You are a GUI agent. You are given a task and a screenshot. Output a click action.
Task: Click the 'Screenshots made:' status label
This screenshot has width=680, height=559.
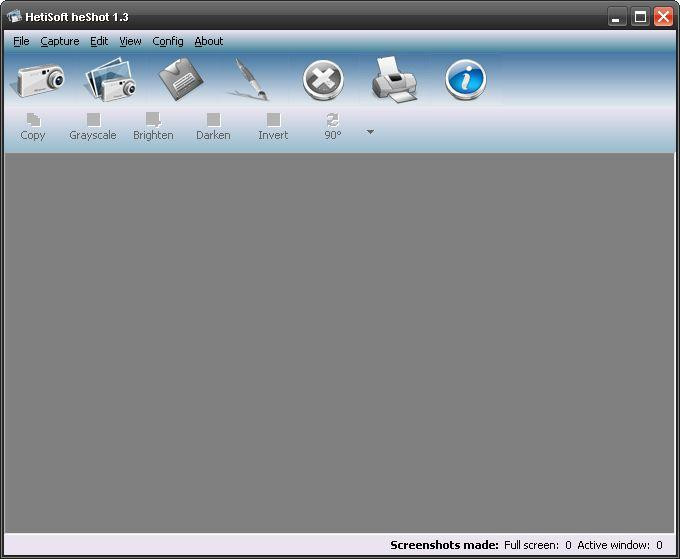coord(444,545)
